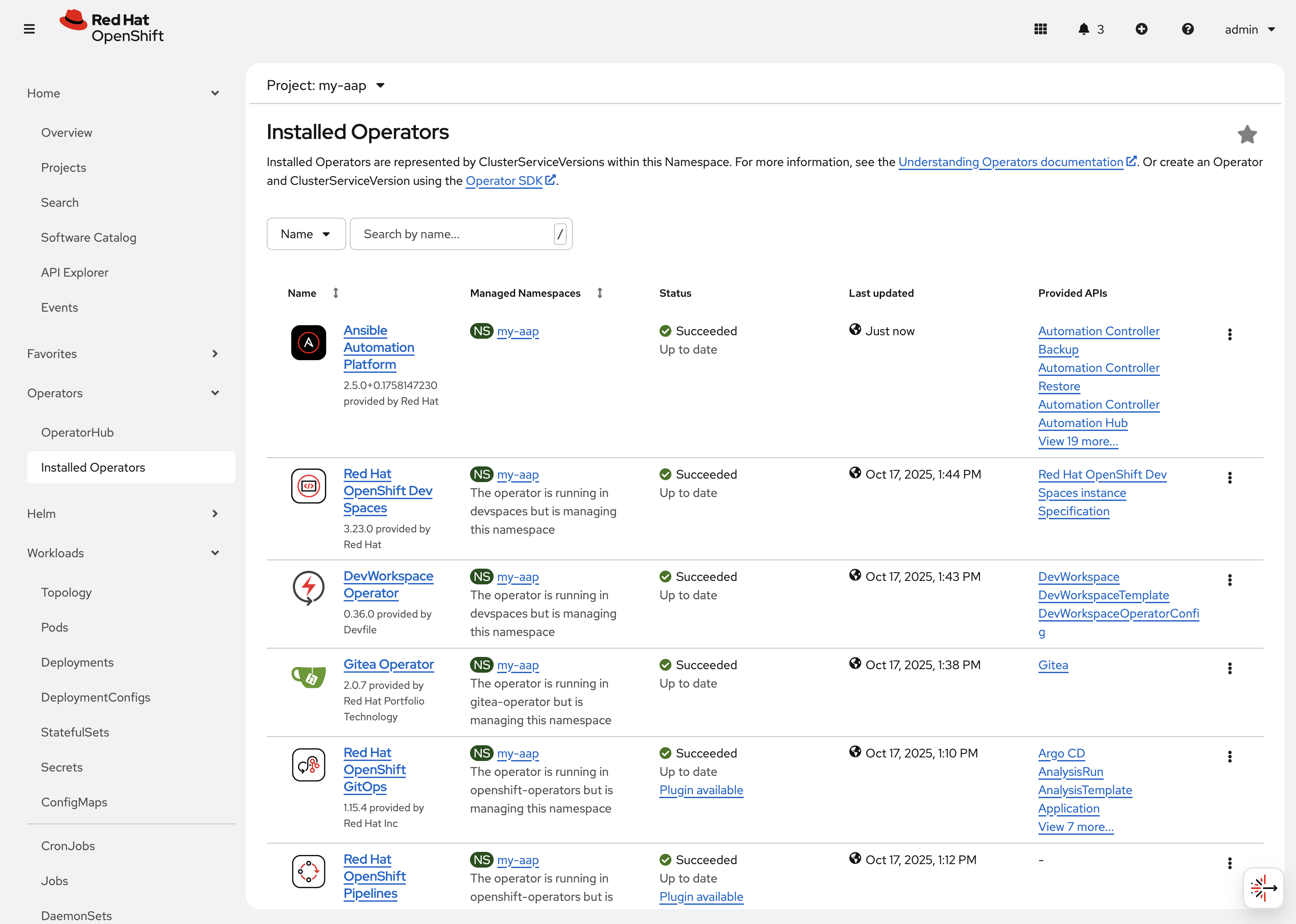Open the help question mark icon
Screen dimensions: 1296x924
click(1187, 29)
